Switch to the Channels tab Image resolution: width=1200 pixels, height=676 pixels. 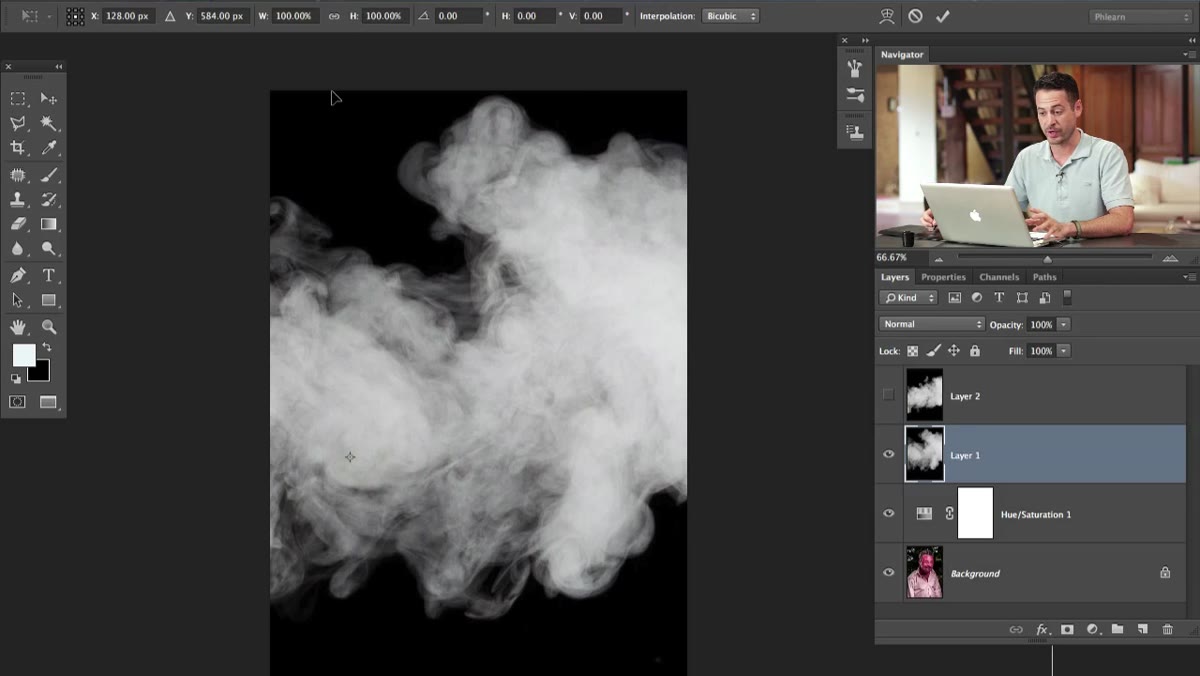pyautogui.click(x=999, y=277)
